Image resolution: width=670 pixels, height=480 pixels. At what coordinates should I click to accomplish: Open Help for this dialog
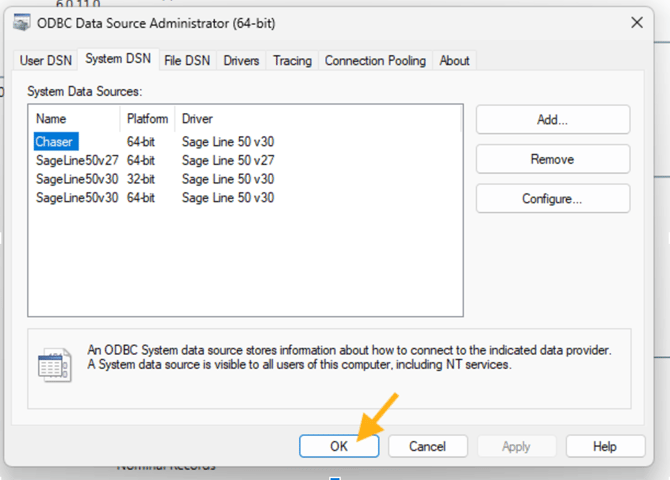tap(604, 446)
